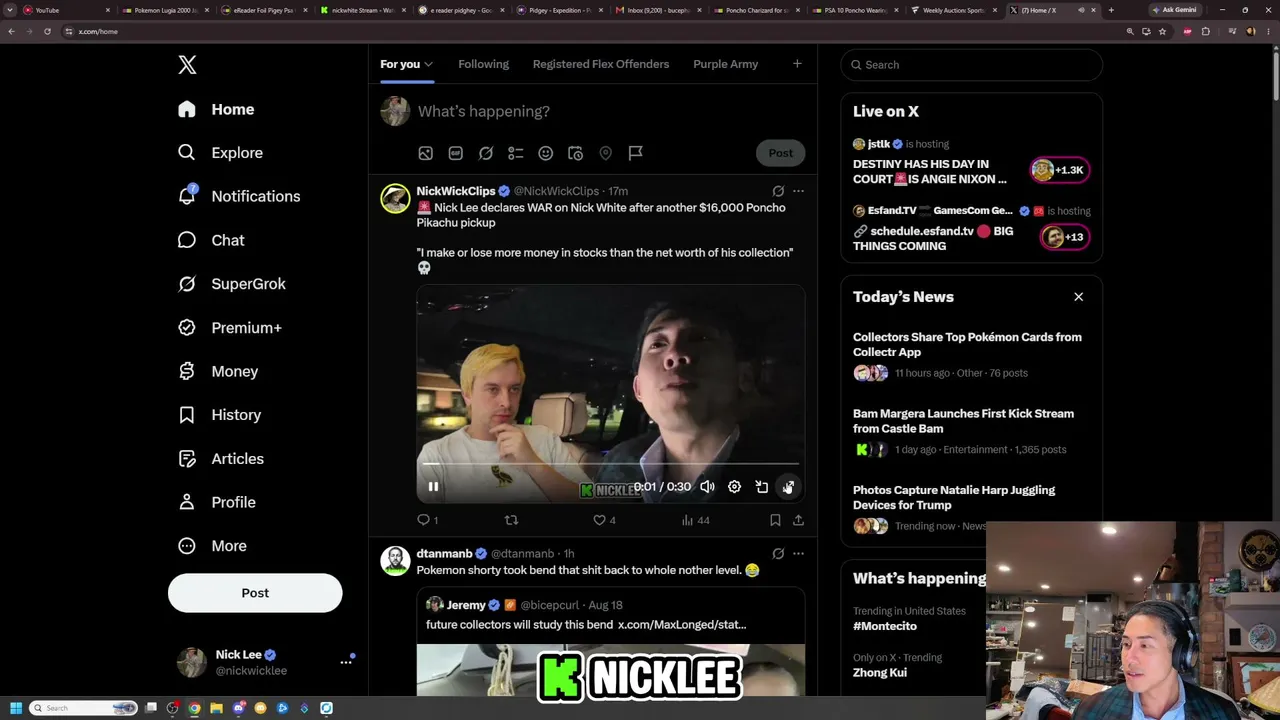Like the NickWickClips post
1280x720 pixels.
(x=604, y=520)
